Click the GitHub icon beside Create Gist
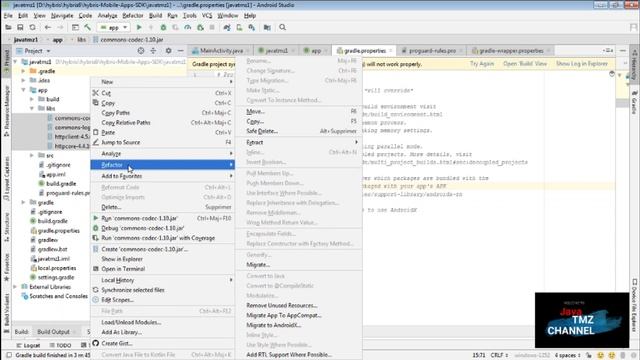 [96, 343]
